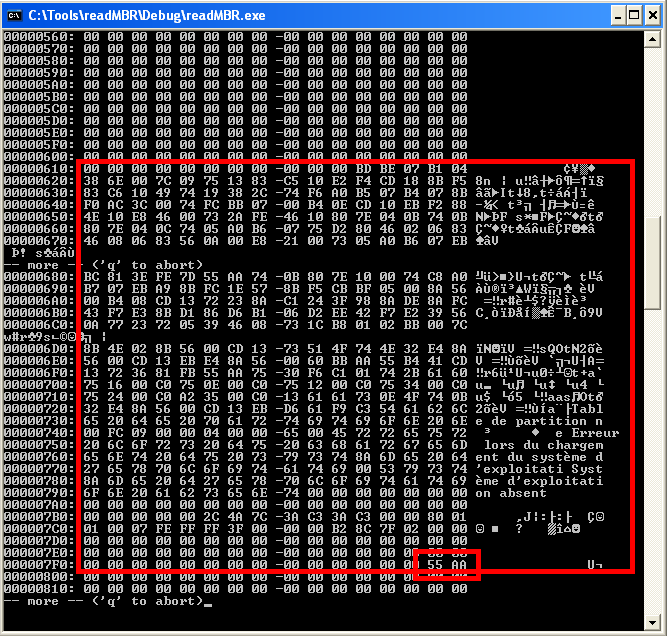Click offset address 00000610
This screenshot has width=667, height=636.
(37, 168)
